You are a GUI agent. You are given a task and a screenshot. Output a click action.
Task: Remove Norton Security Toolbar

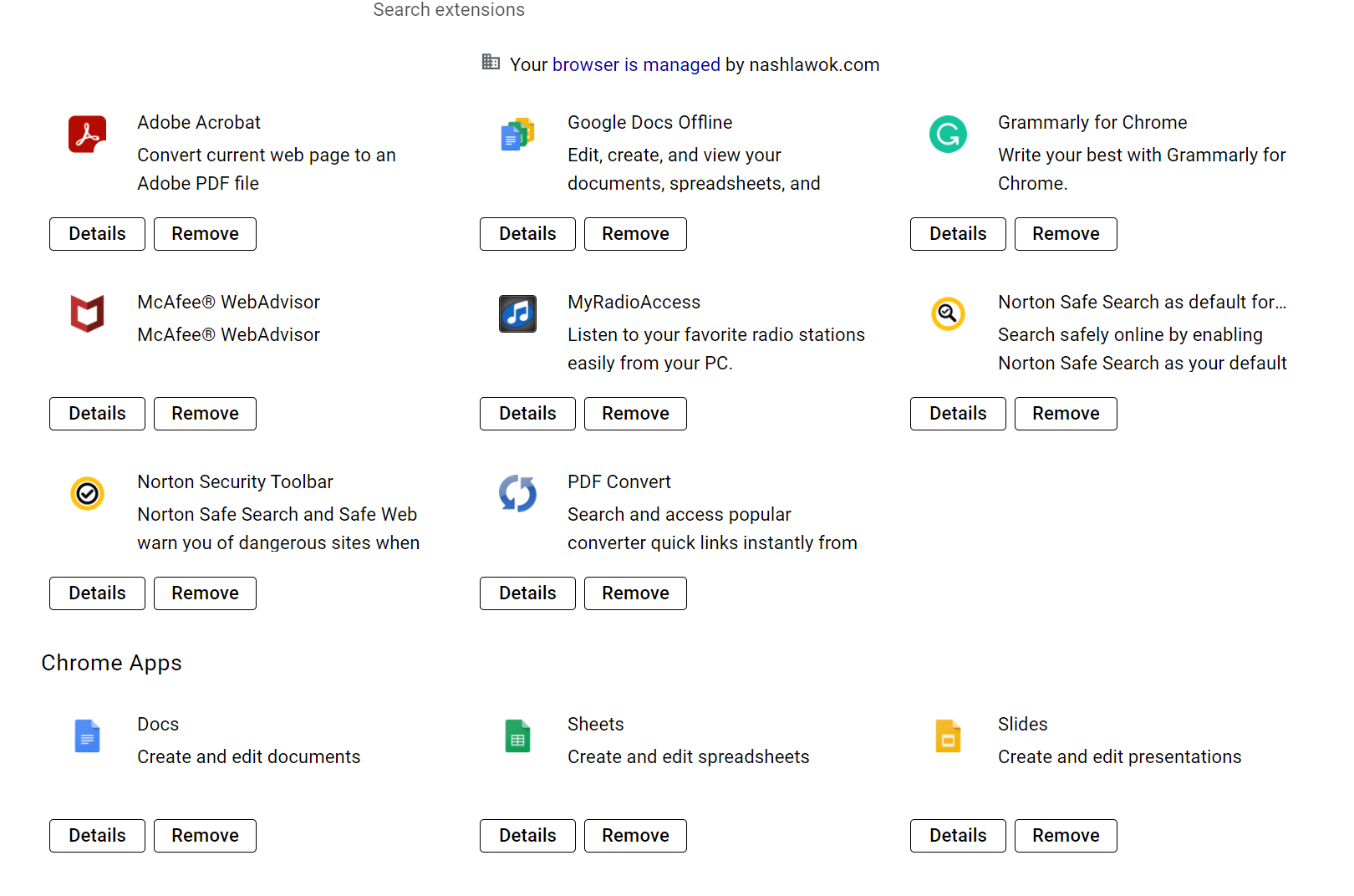coord(205,593)
